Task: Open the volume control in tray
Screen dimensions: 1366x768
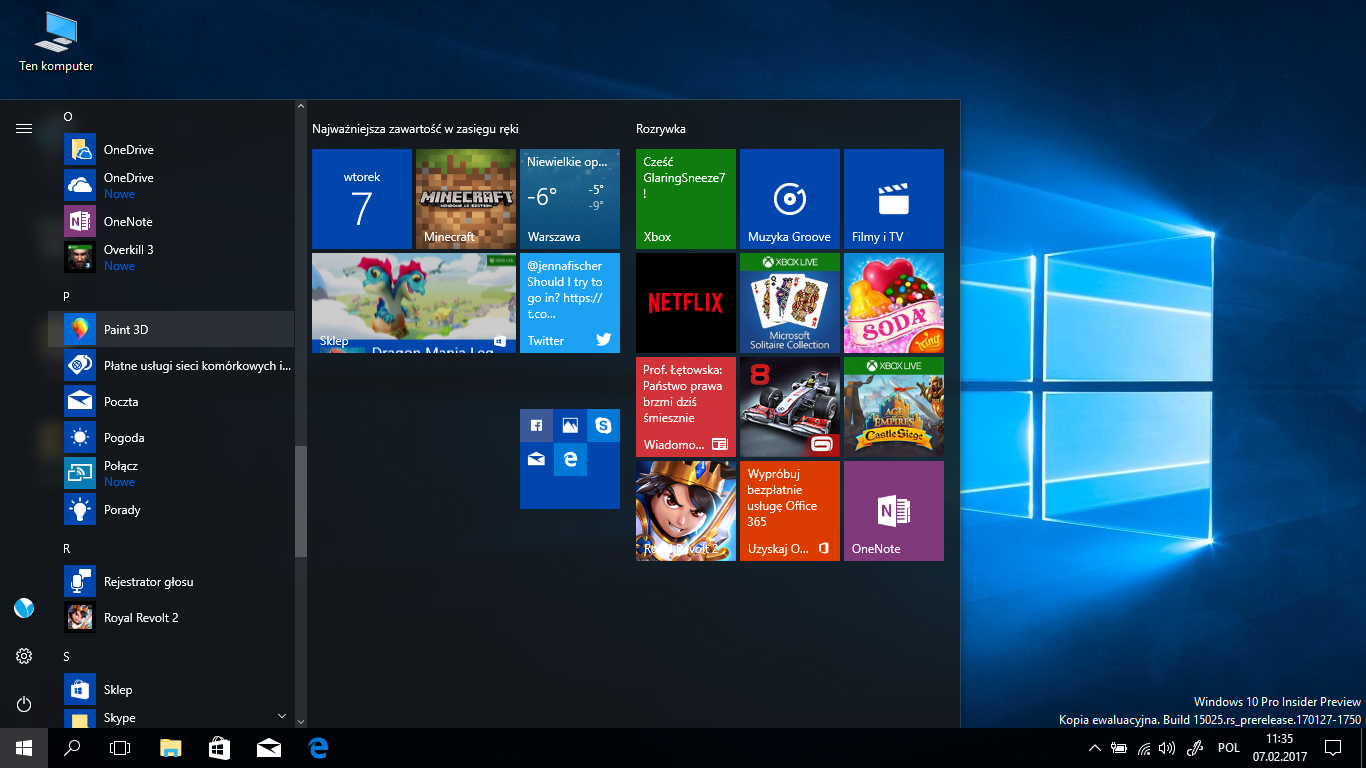Action: (x=1166, y=748)
